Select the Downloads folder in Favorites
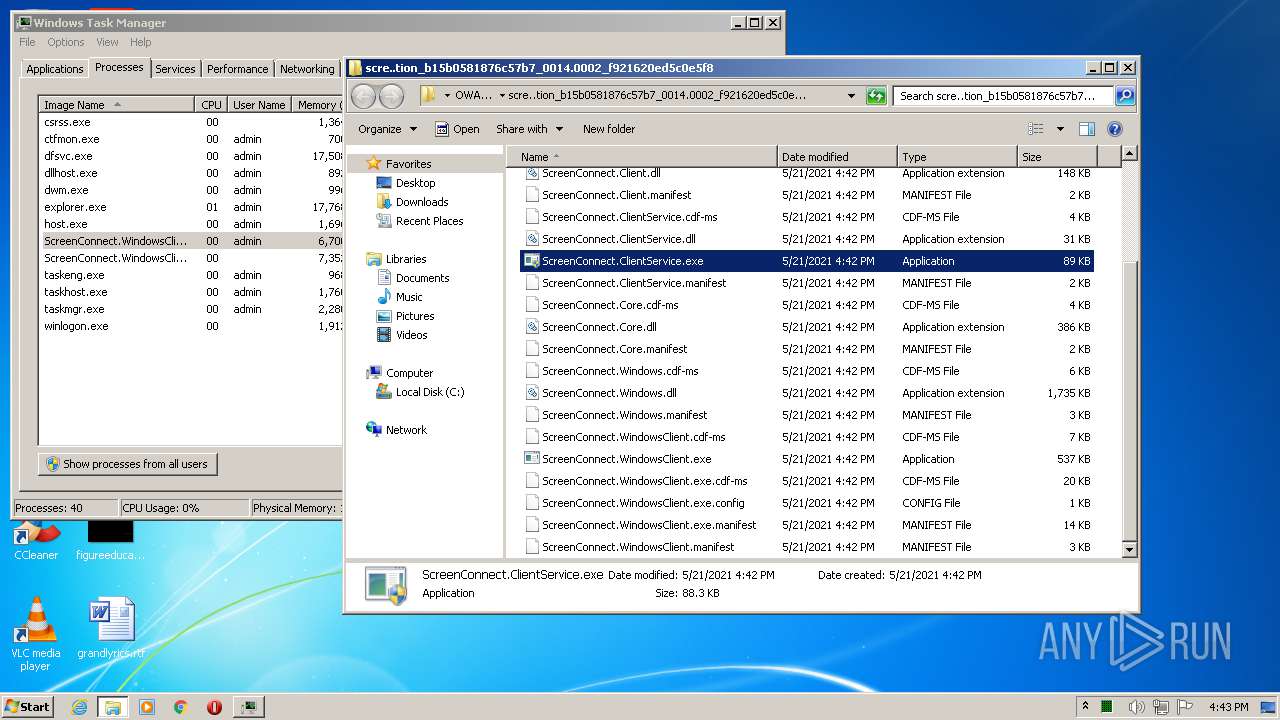 click(411, 202)
